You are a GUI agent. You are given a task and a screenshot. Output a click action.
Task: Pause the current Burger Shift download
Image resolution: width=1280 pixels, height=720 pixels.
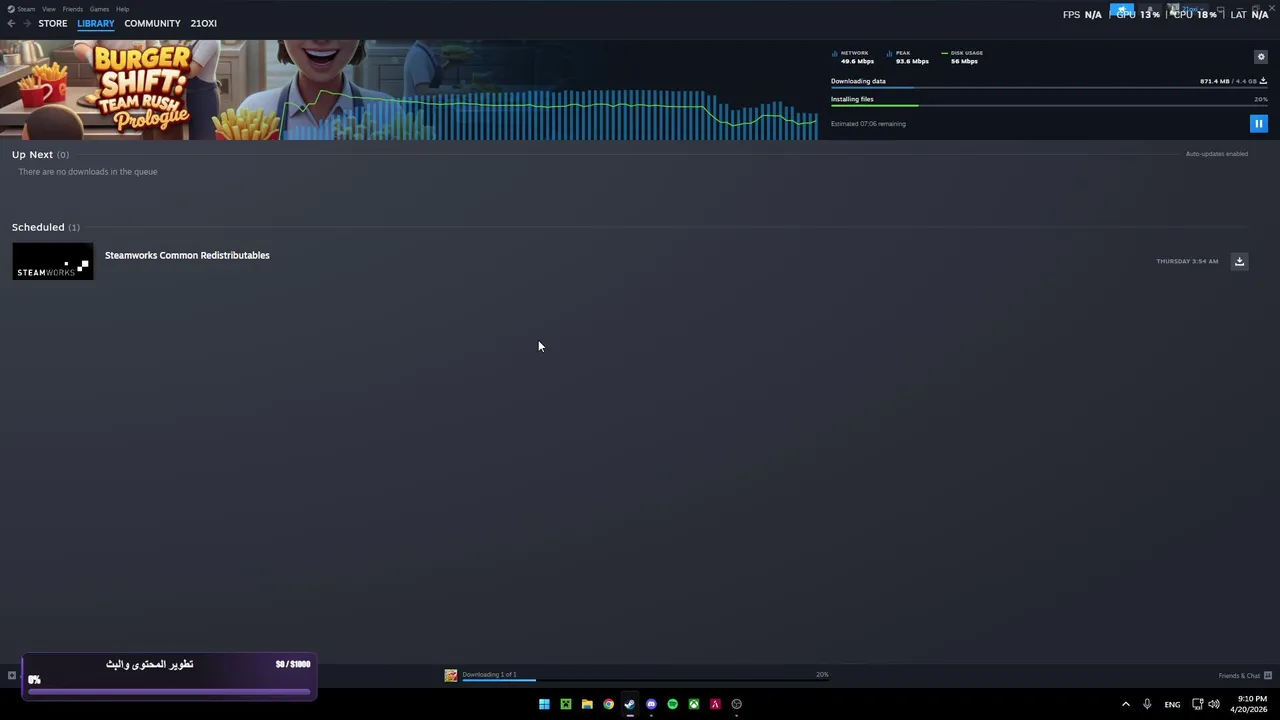click(1258, 124)
